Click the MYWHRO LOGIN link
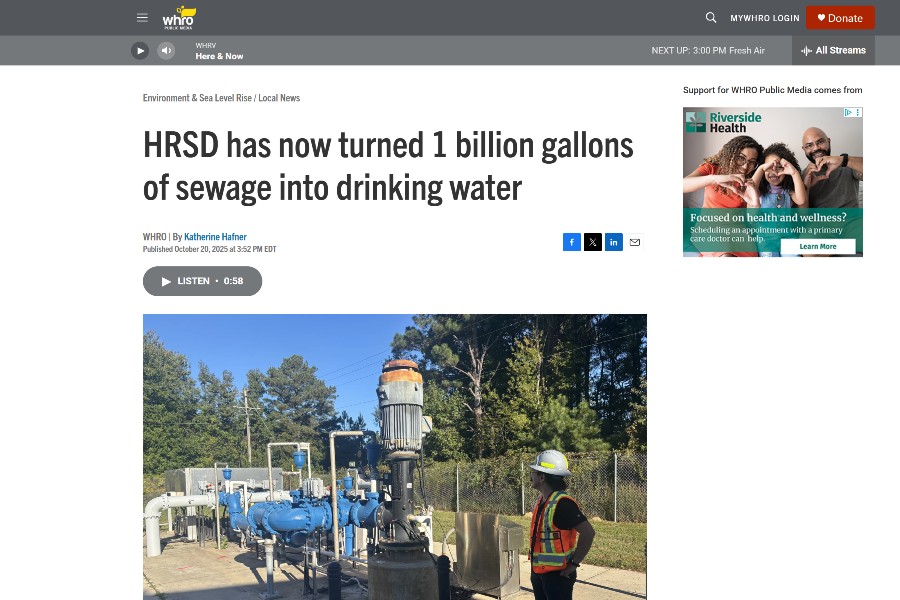900x600 pixels. point(765,18)
